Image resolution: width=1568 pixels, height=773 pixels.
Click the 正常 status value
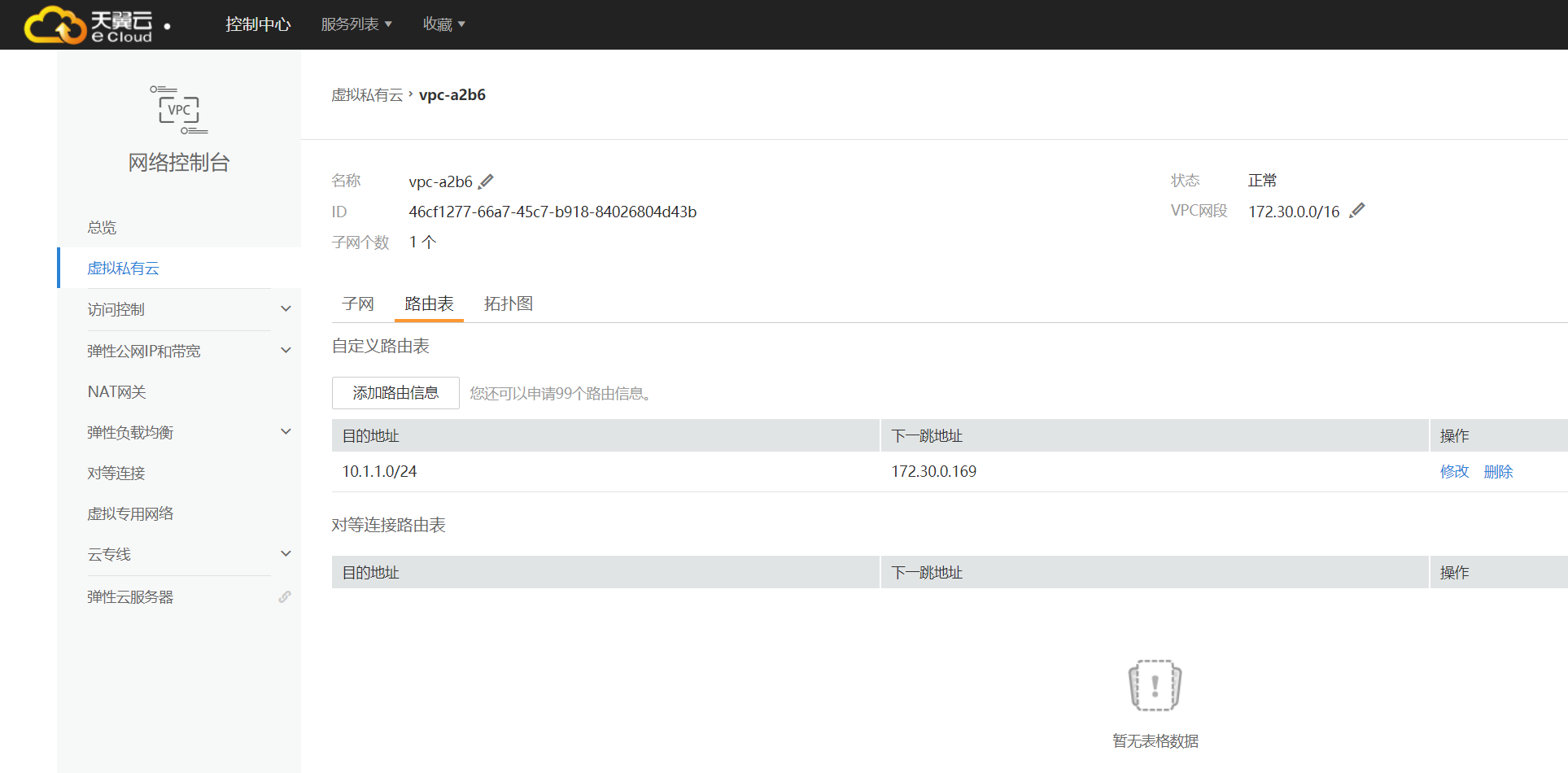(1262, 181)
